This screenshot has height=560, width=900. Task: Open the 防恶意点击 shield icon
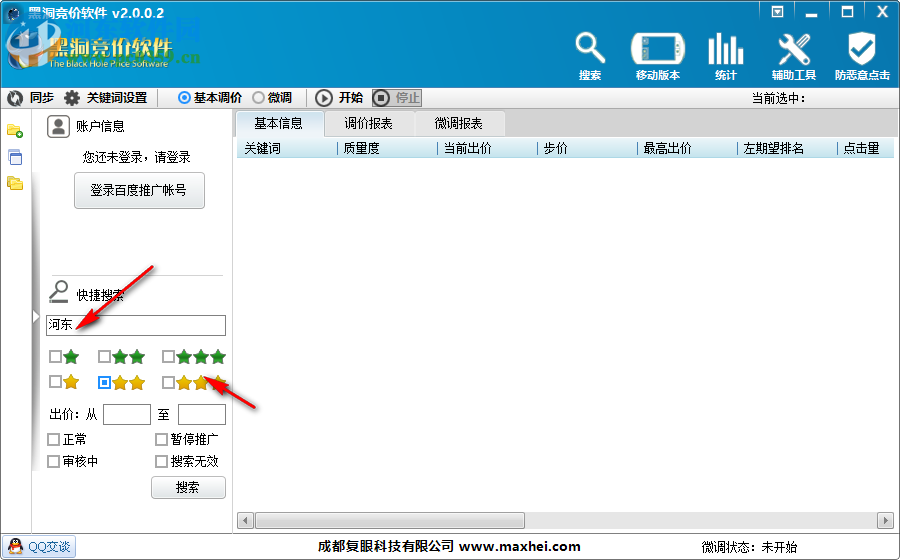click(862, 56)
